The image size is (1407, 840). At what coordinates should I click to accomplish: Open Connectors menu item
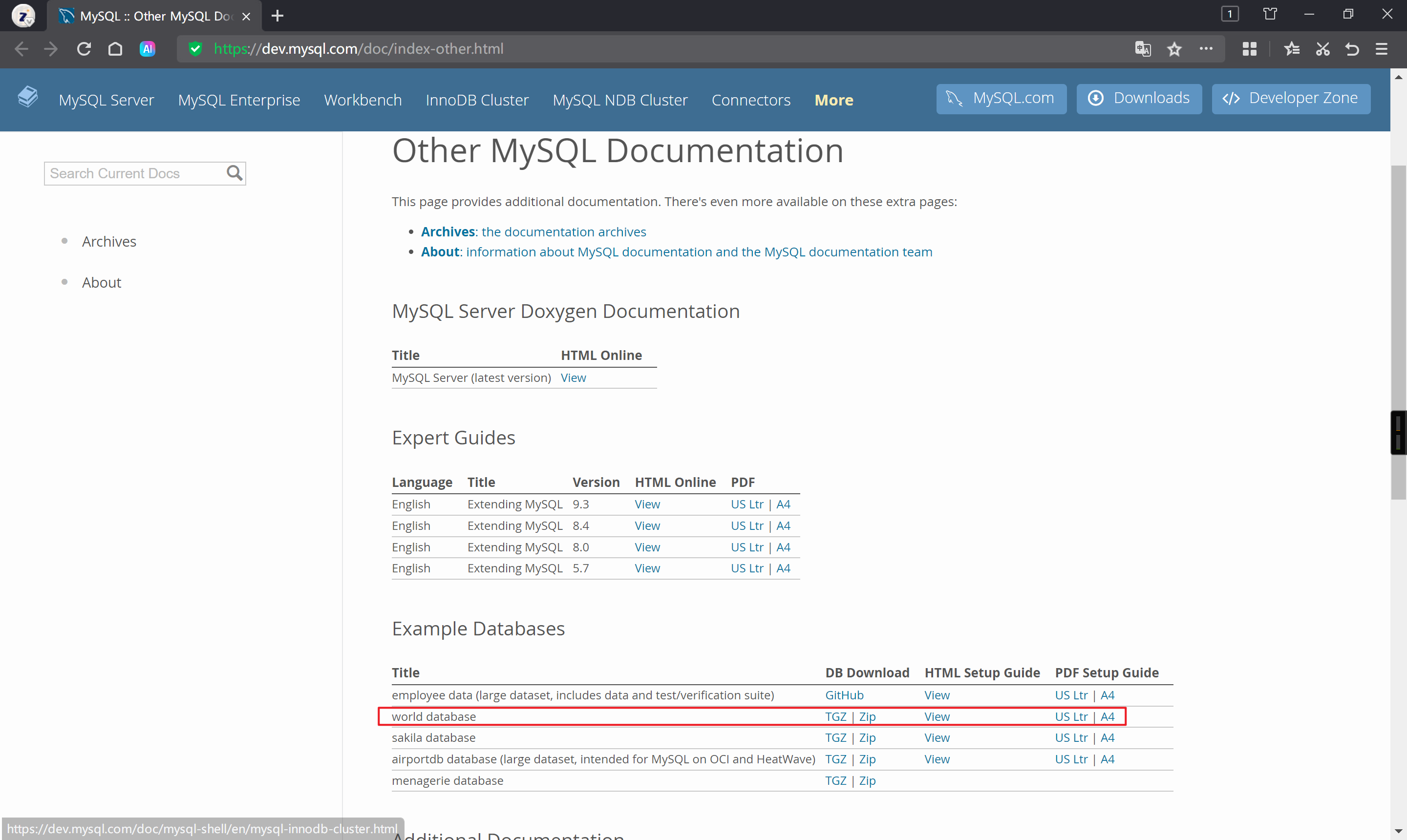point(751,100)
